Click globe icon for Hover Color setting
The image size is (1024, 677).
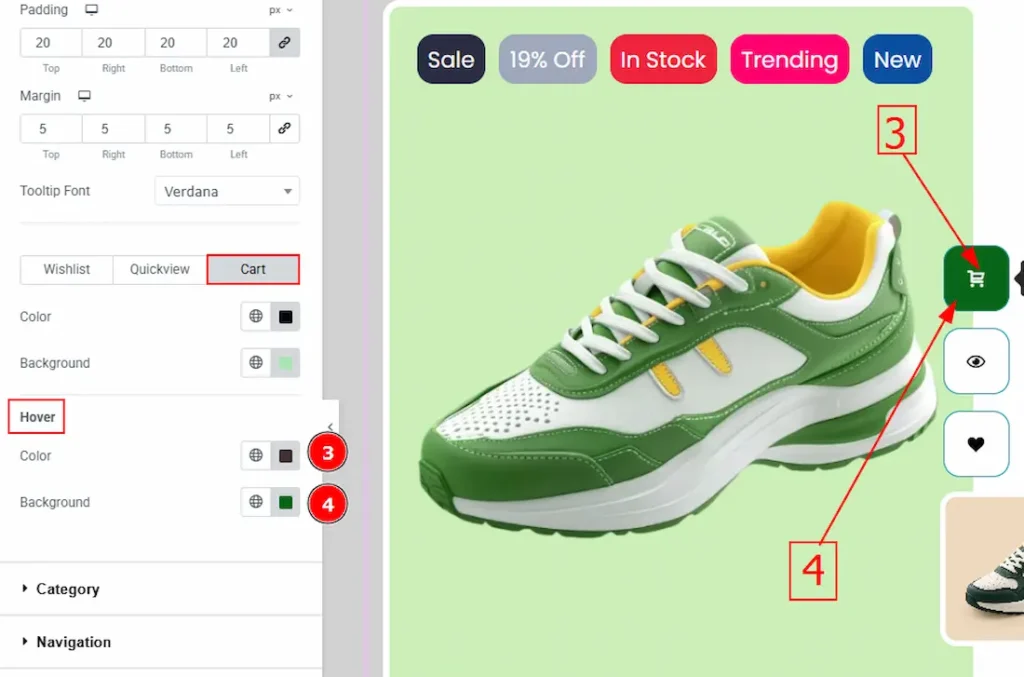(x=256, y=456)
